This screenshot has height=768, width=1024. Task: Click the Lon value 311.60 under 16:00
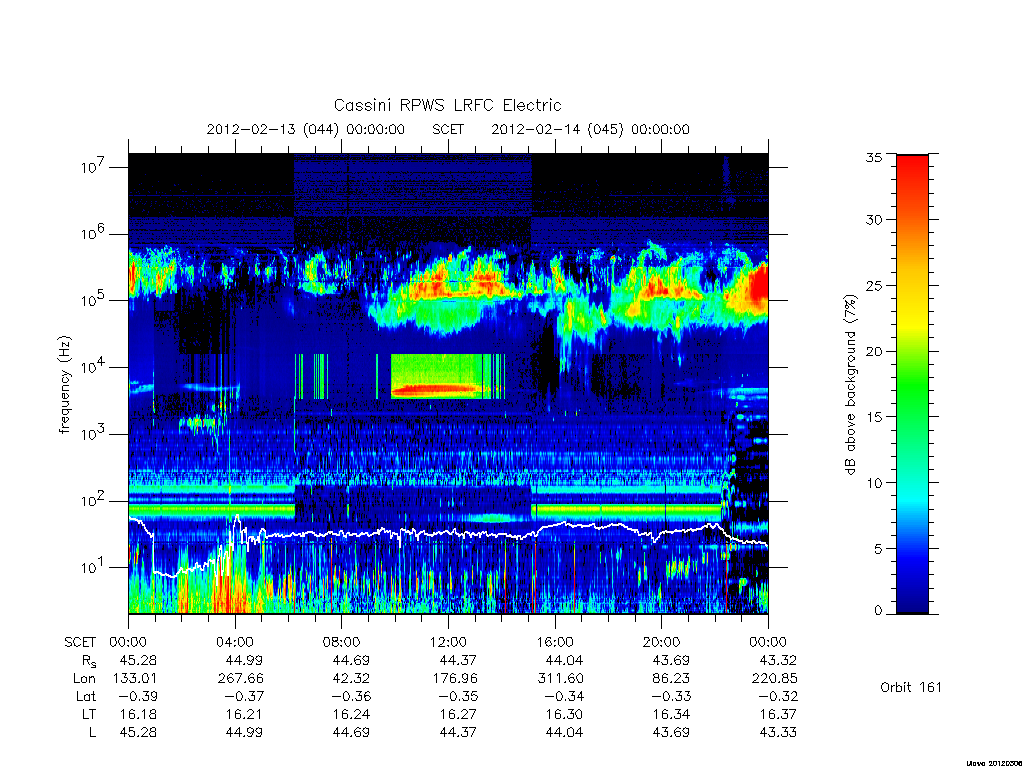pos(560,679)
